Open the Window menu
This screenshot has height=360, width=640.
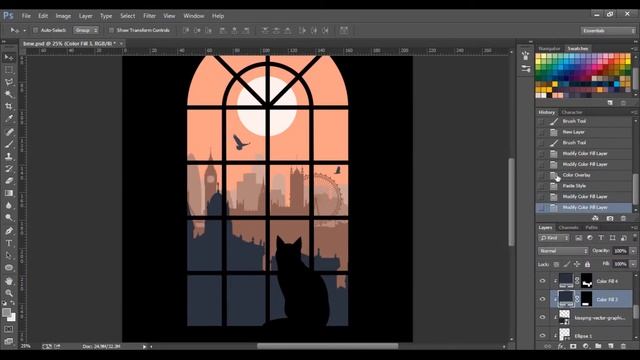pos(193,16)
